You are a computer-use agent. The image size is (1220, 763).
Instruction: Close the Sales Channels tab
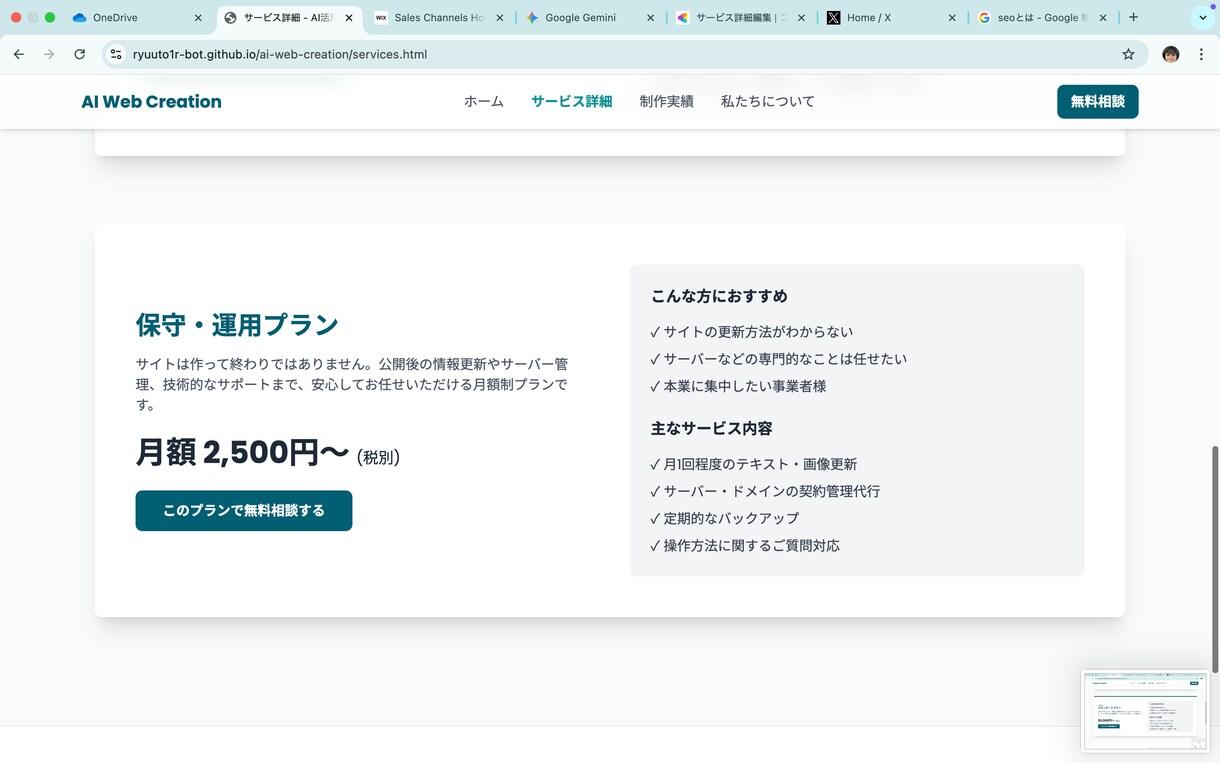pyautogui.click(x=501, y=18)
